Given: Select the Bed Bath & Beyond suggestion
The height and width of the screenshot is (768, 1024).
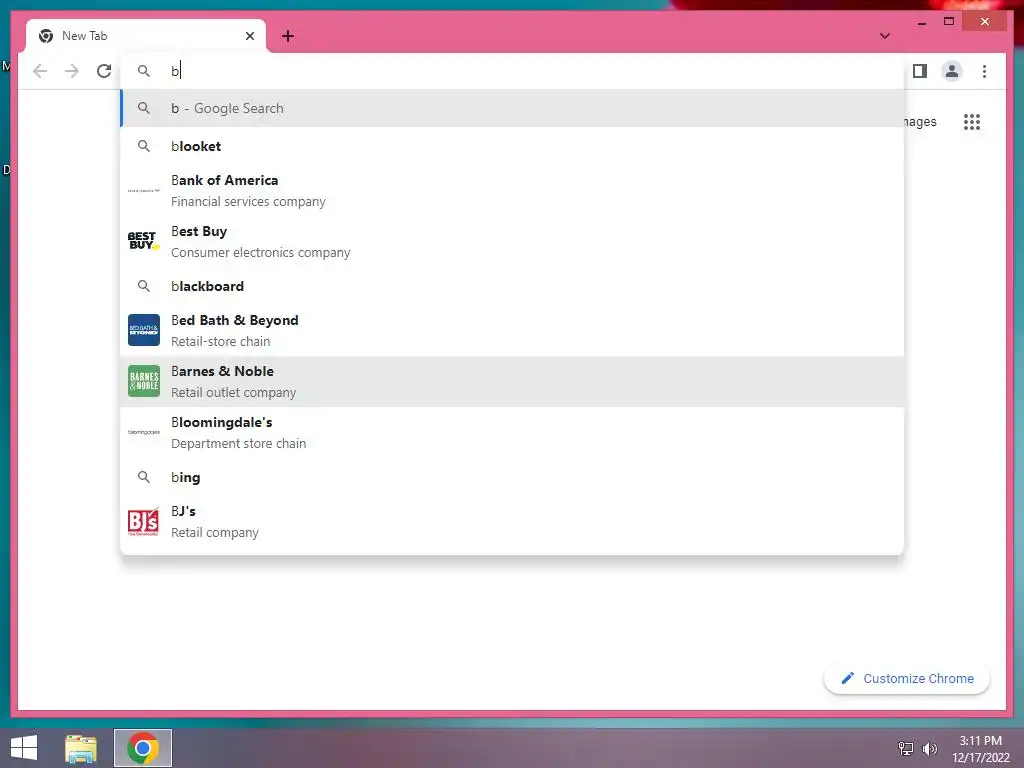Looking at the screenshot, I should point(512,330).
